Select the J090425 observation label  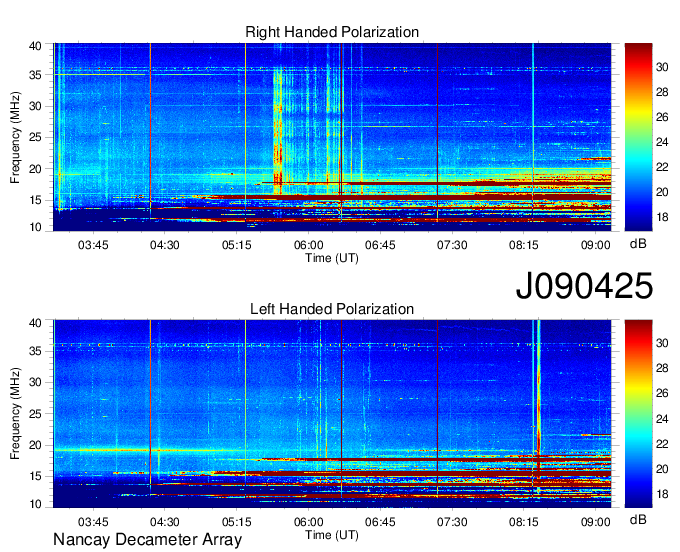point(584,286)
